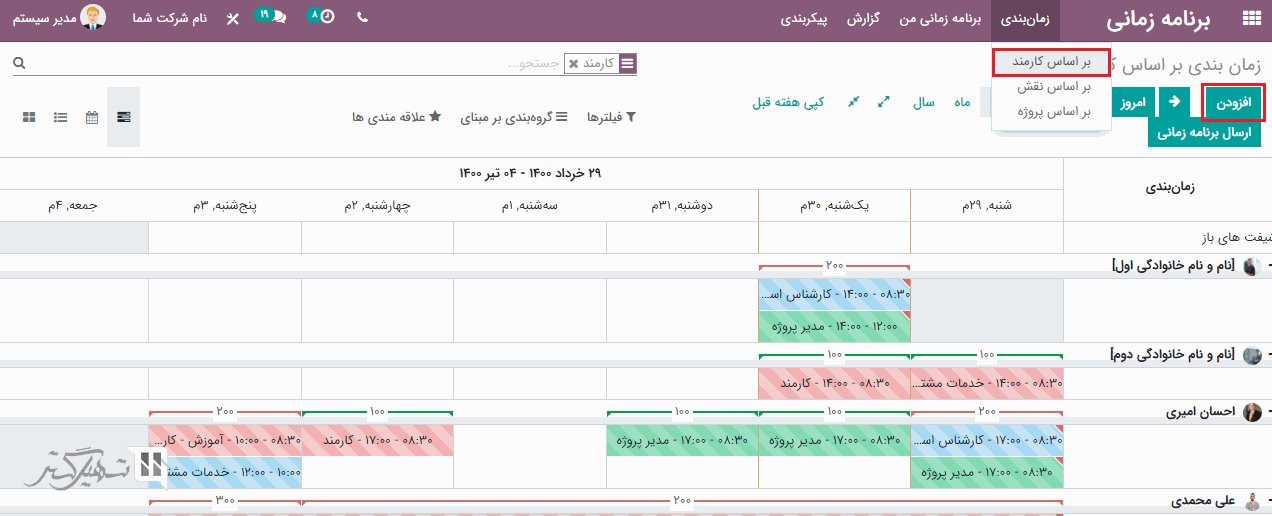This screenshot has width=1272, height=516.
Task: Click the collapse rows arrows icon
Action: [x=853, y=102]
